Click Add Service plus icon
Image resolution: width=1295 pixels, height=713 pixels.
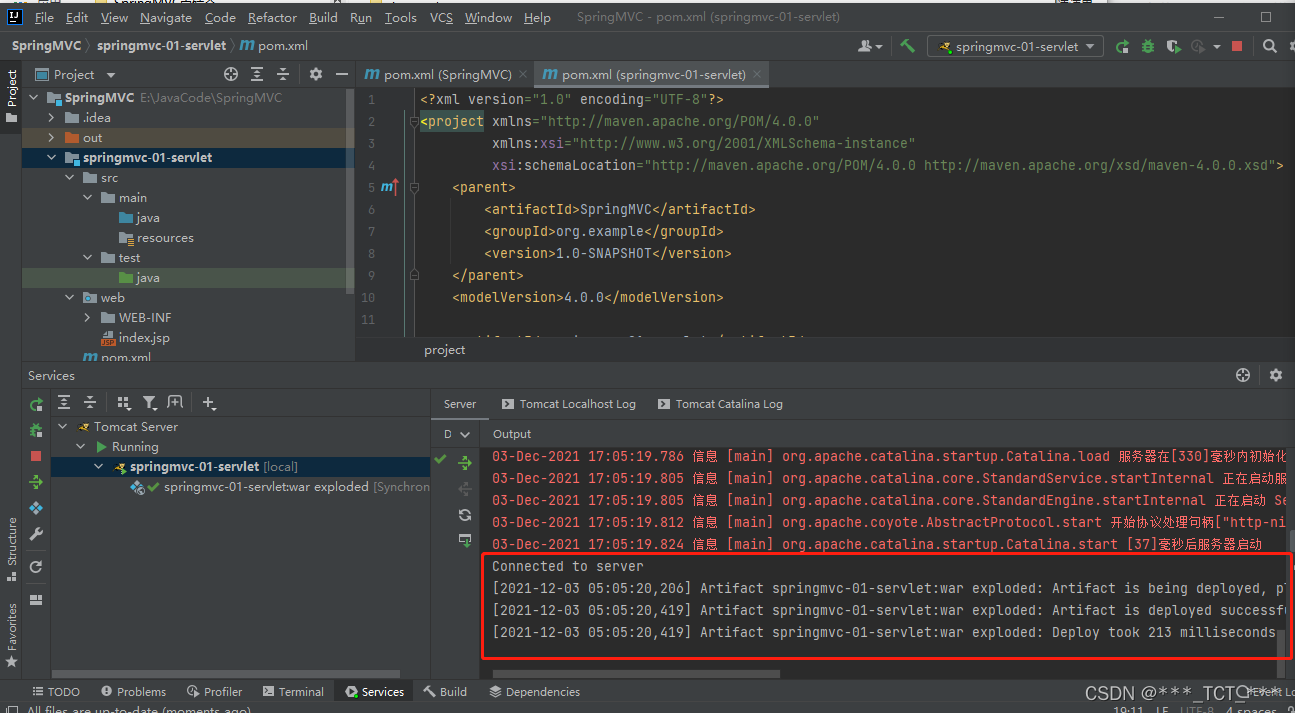click(209, 402)
